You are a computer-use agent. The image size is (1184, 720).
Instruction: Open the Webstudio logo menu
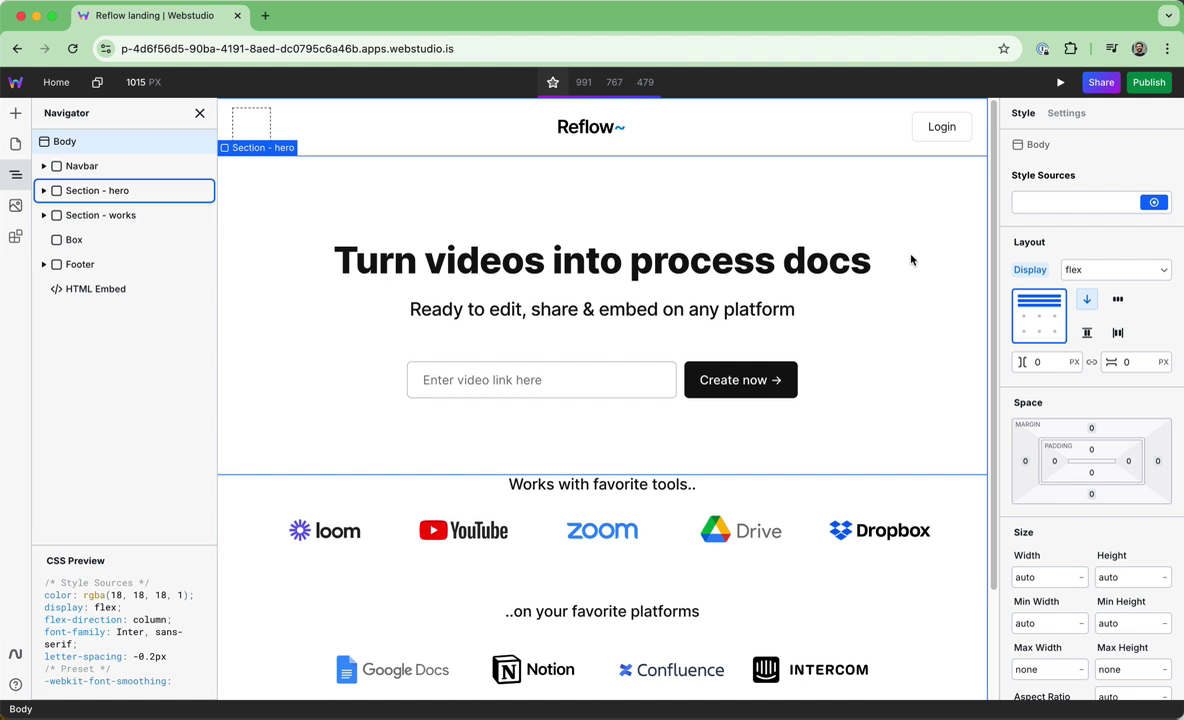16,82
